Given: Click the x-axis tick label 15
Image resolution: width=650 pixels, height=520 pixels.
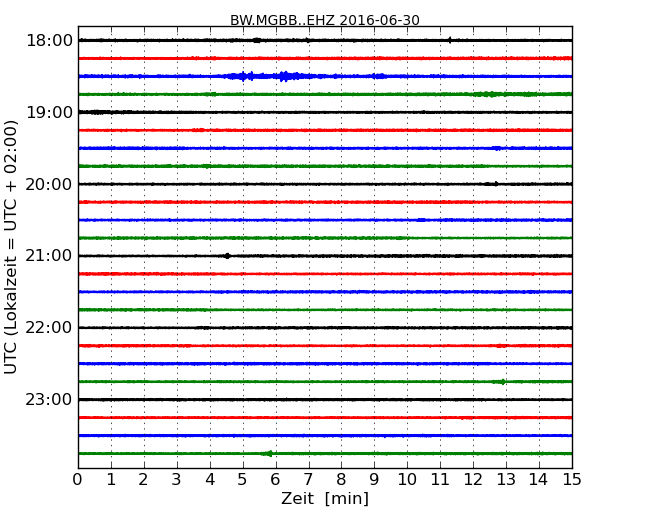Looking at the screenshot, I should [x=572, y=480].
